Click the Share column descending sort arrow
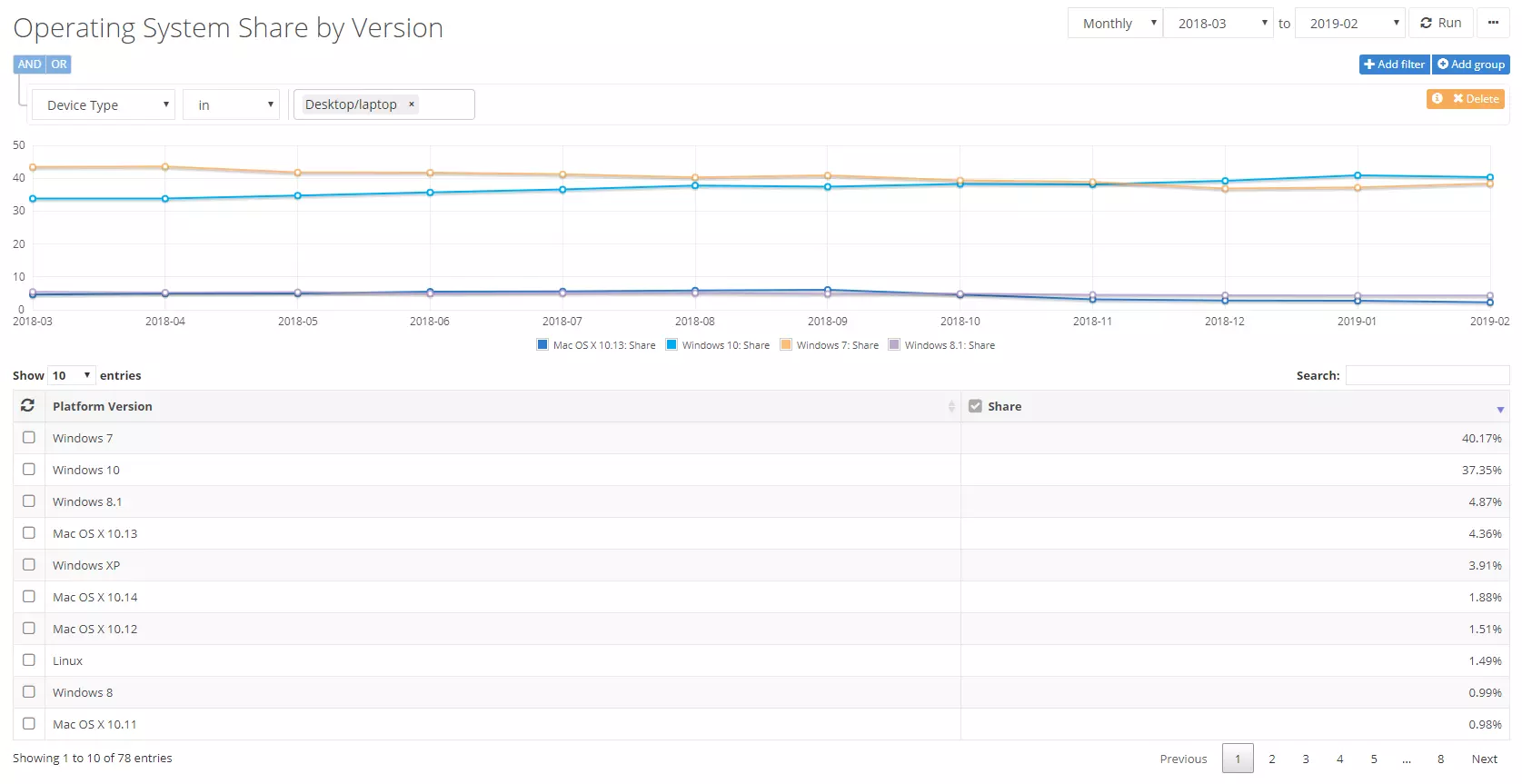 click(1500, 410)
